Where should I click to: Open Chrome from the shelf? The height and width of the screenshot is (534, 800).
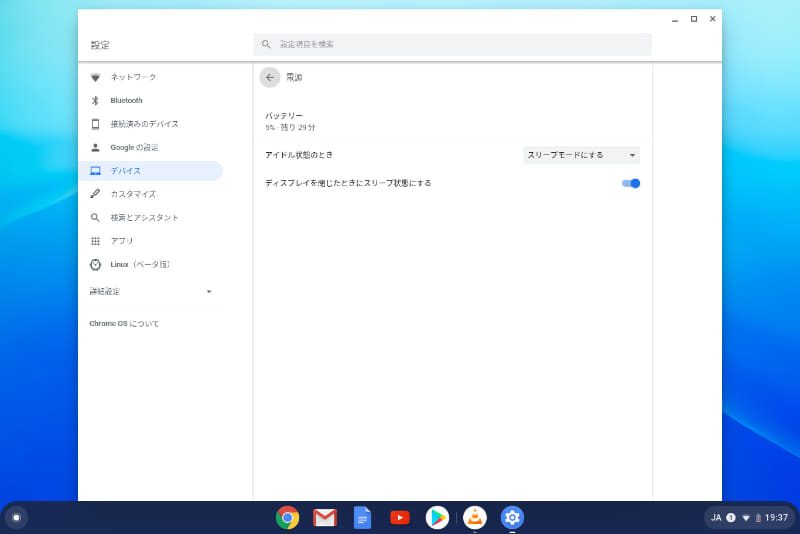tap(287, 518)
